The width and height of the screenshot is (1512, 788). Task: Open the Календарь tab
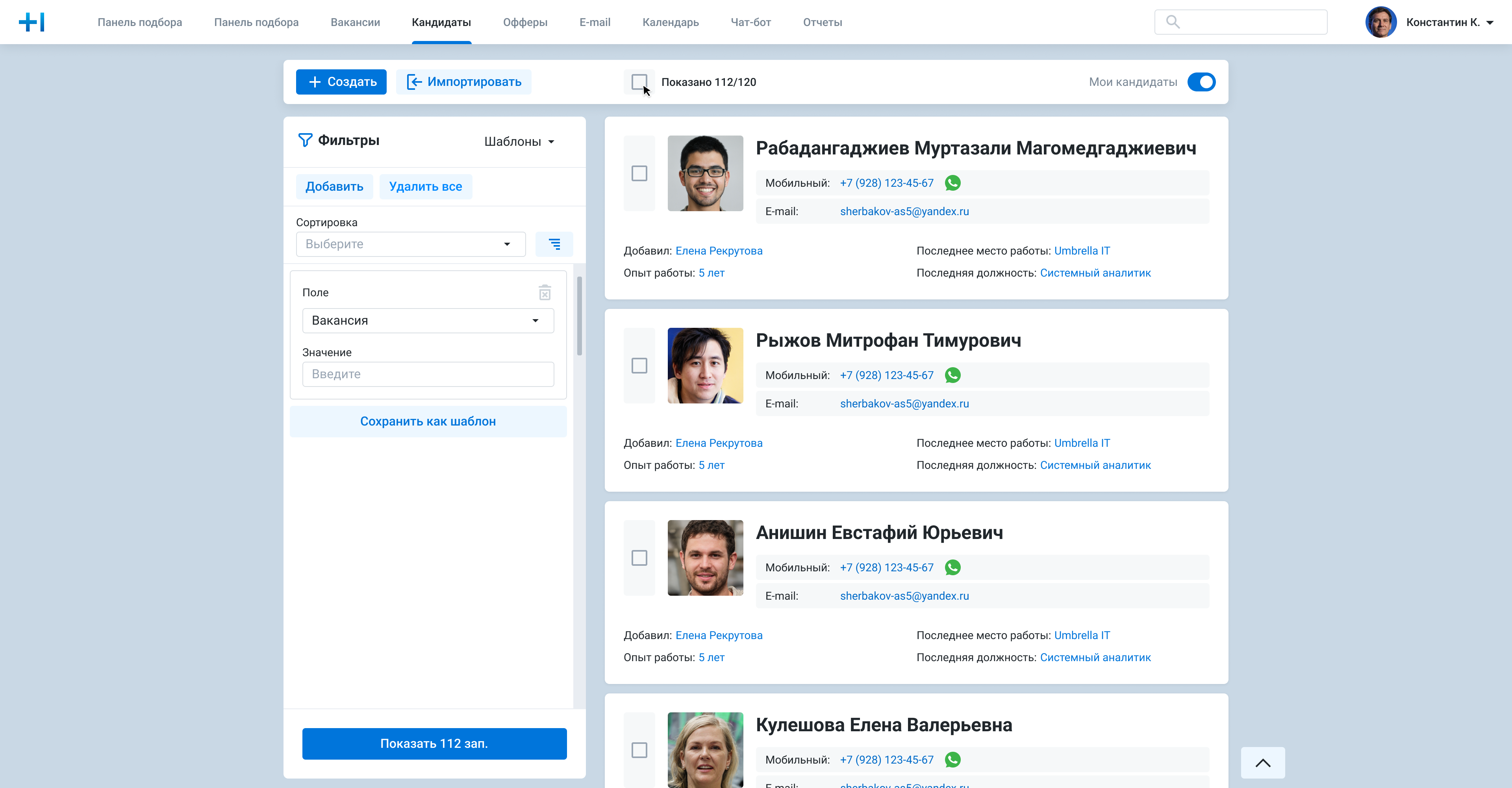[x=671, y=22]
